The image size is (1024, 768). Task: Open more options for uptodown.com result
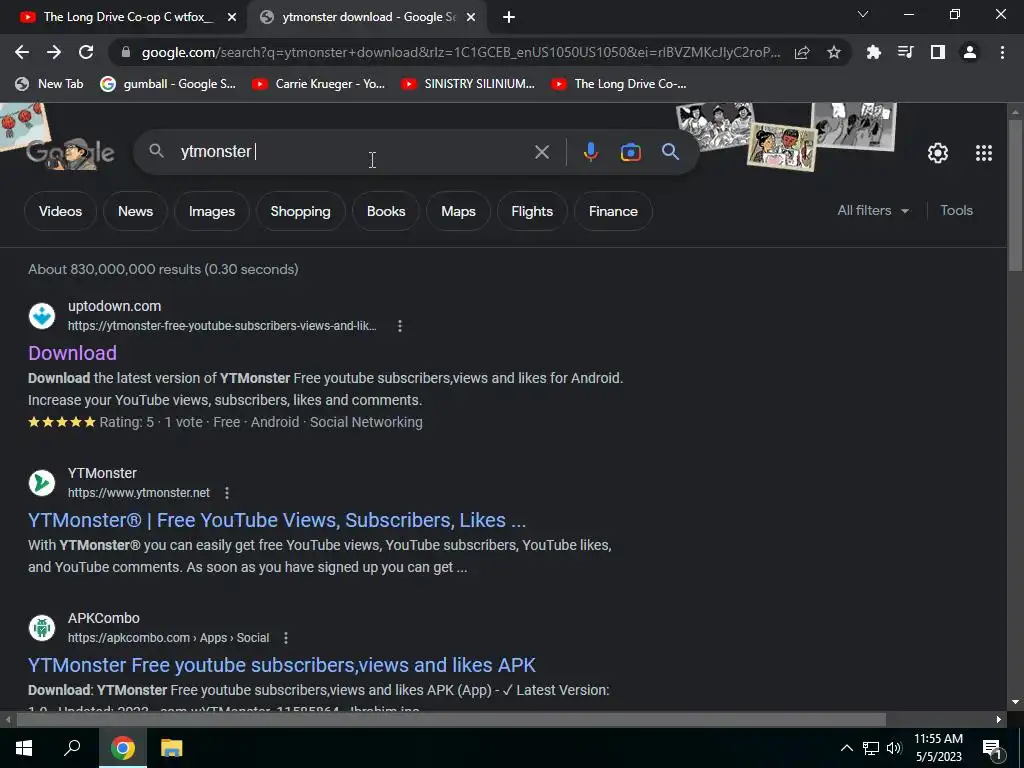pos(400,326)
